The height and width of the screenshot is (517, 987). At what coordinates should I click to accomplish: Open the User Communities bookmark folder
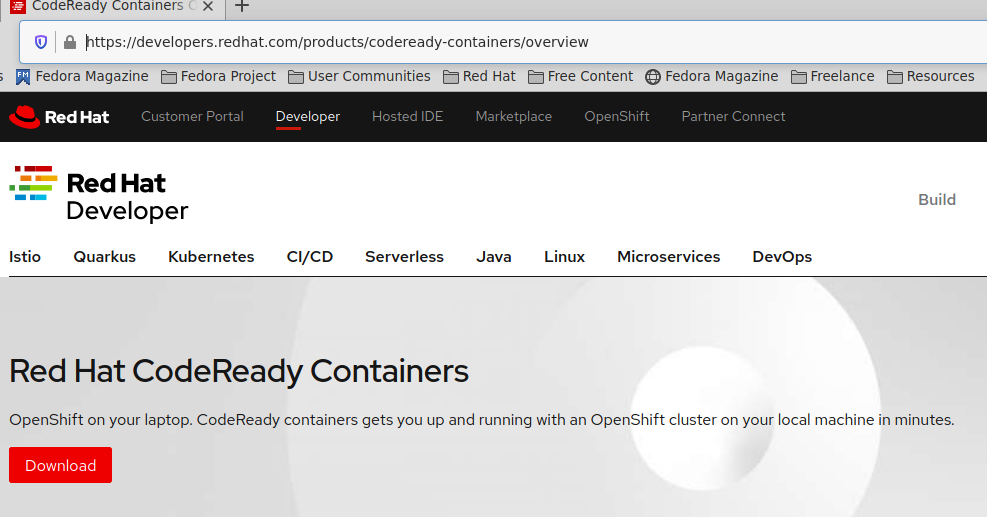tap(359, 77)
